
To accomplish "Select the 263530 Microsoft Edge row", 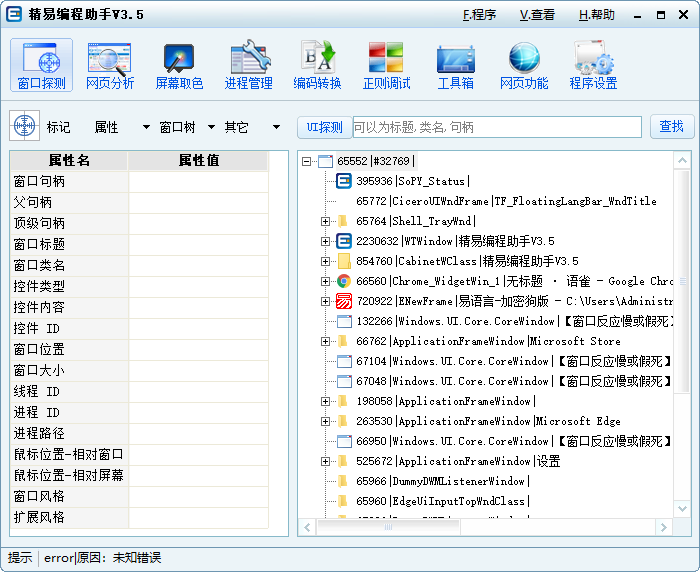I will [x=488, y=421].
